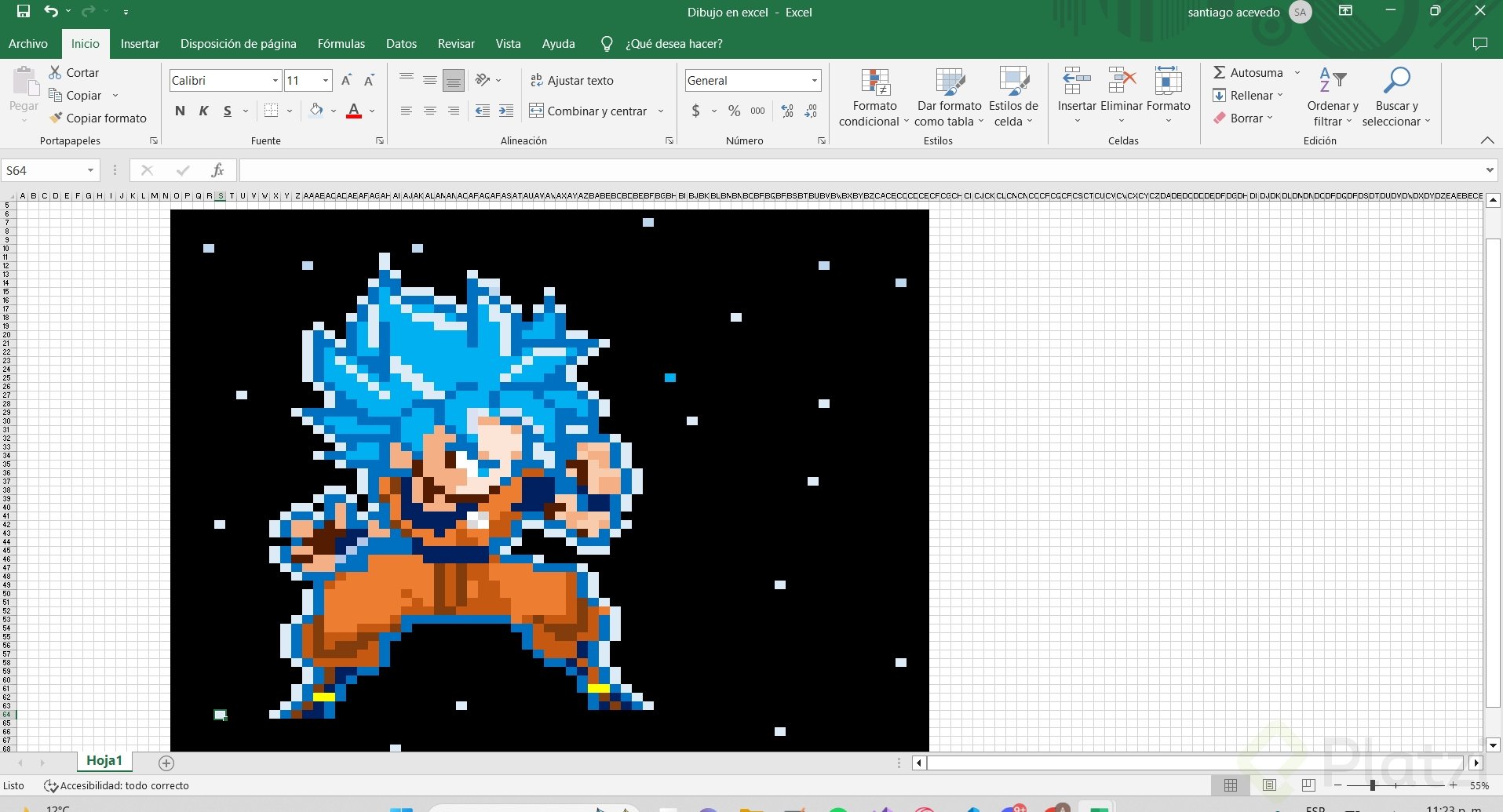Click insert function fx icon
The height and width of the screenshot is (812, 1503).
coord(217,170)
